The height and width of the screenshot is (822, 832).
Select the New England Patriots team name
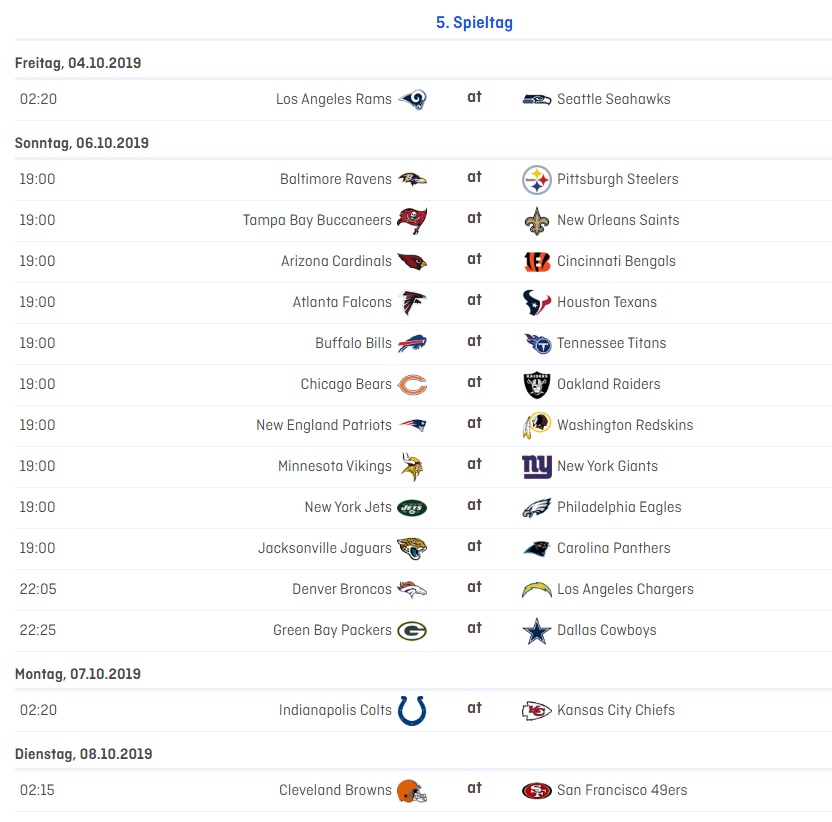click(x=324, y=426)
